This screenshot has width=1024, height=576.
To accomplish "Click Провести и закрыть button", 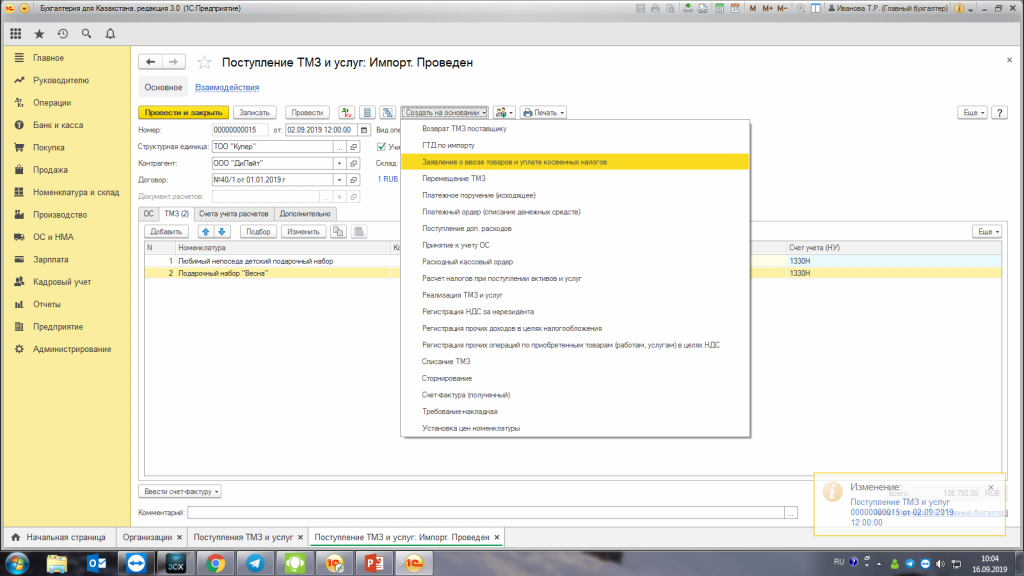I will click(x=184, y=112).
